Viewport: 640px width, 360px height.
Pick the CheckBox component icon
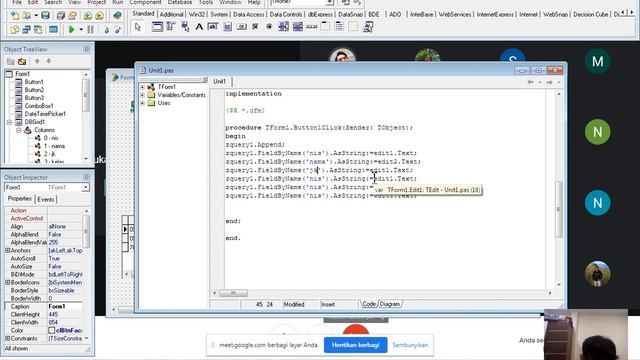click(256, 27)
